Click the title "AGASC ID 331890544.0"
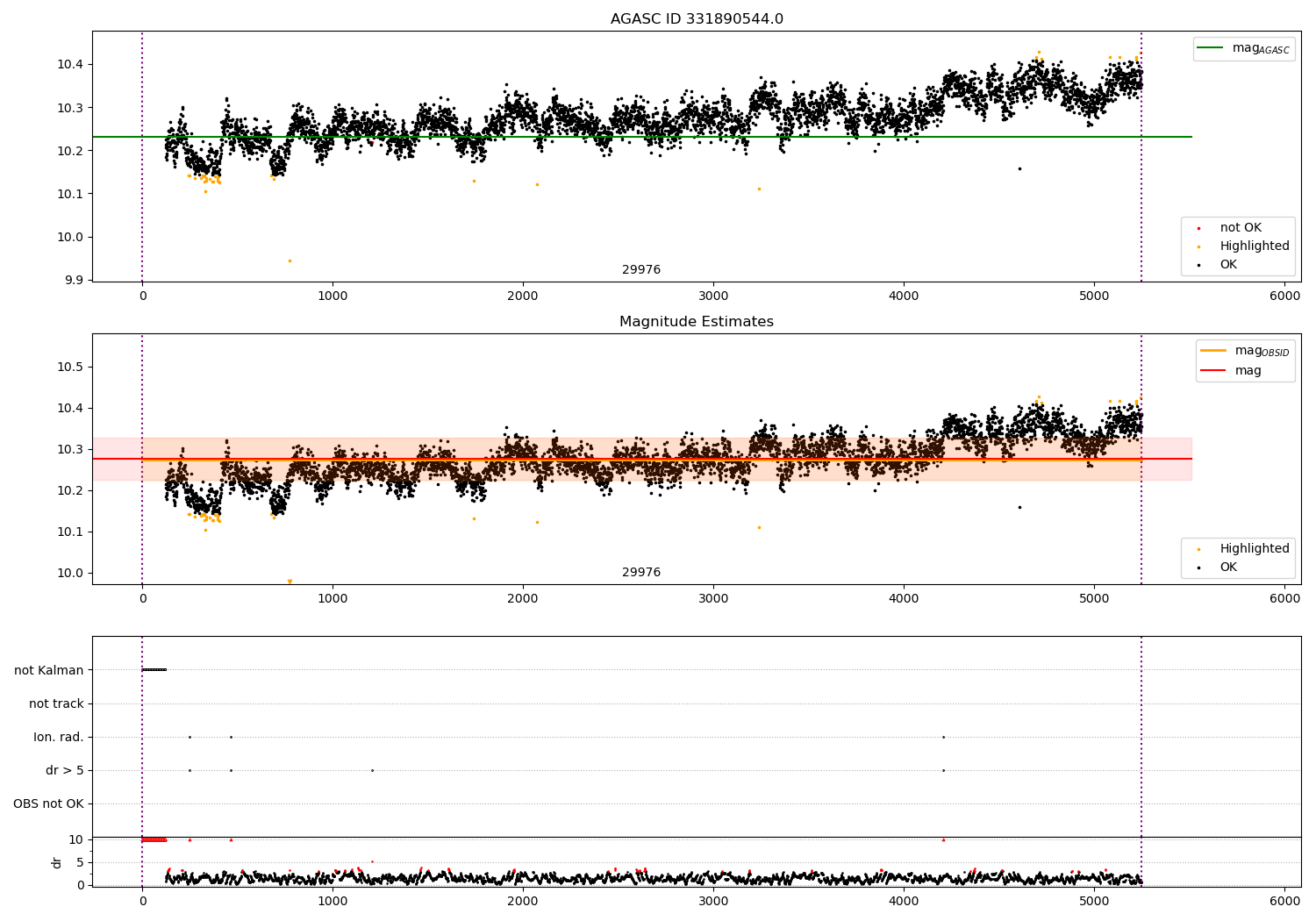The image size is (1316, 921). pyautogui.click(x=697, y=19)
